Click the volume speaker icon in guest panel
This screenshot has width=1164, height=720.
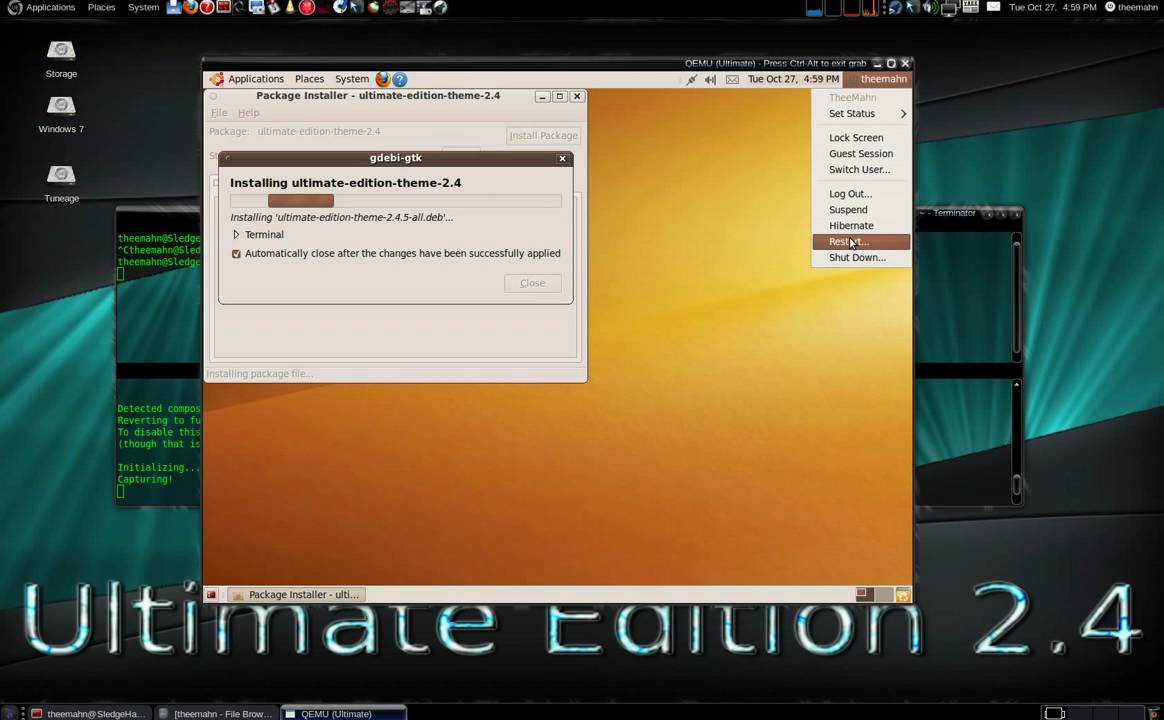(x=710, y=79)
